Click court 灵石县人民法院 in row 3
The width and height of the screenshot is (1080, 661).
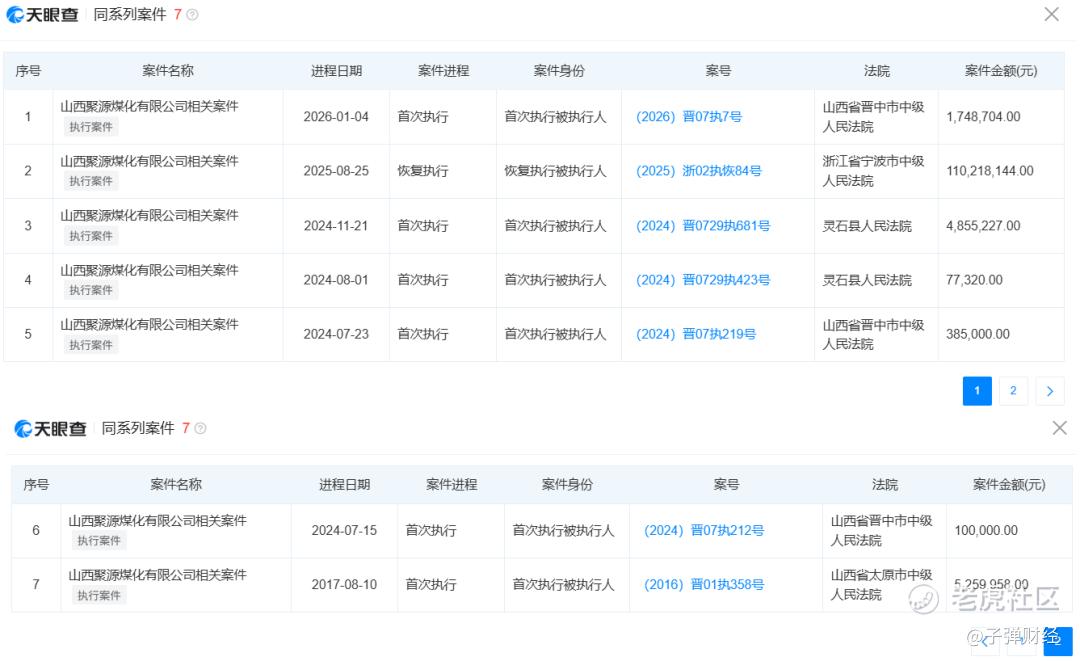[x=866, y=226]
